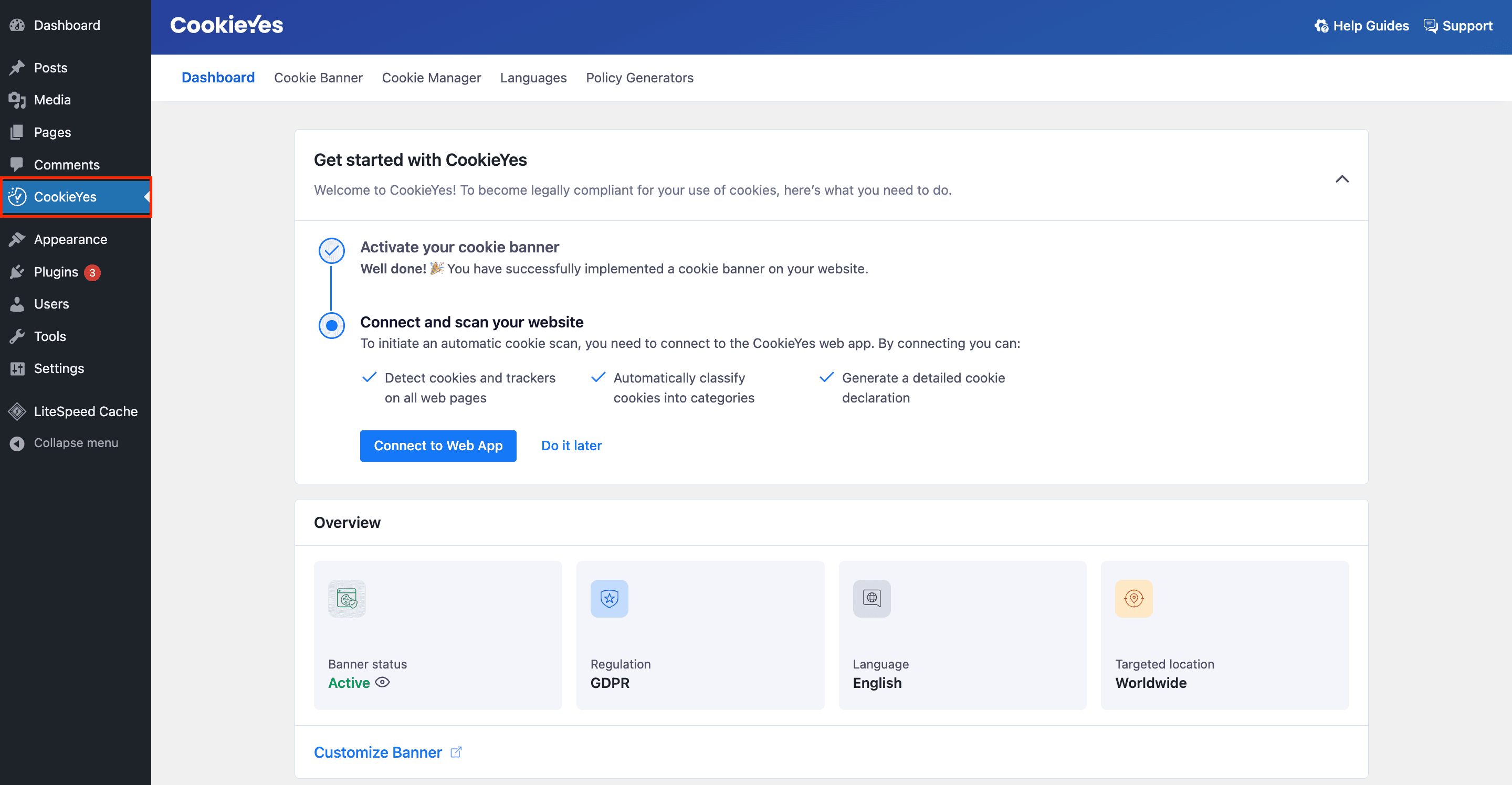
Task: Click the Overview section heading
Action: coord(348,523)
